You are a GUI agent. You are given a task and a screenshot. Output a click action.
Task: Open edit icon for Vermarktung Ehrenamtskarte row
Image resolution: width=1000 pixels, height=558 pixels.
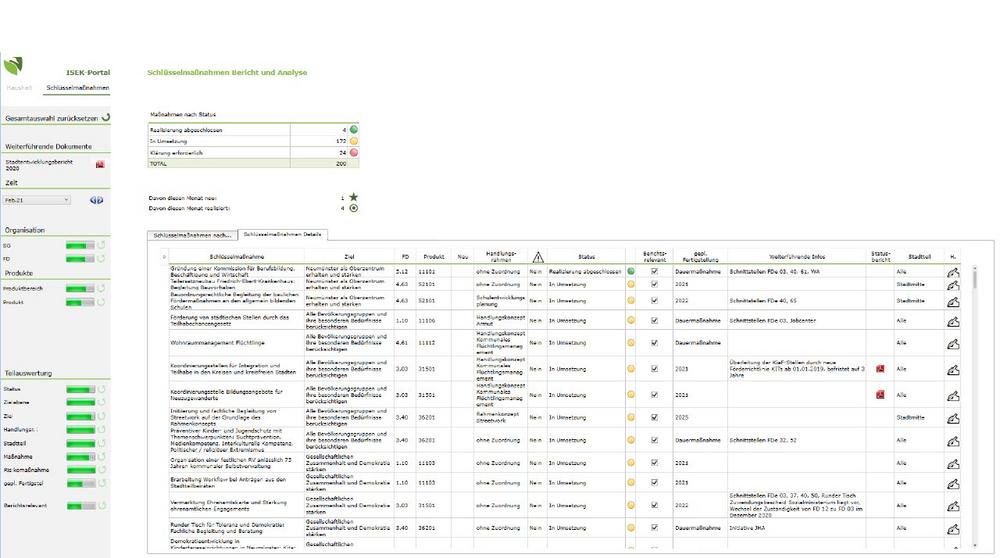(x=953, y=506)
